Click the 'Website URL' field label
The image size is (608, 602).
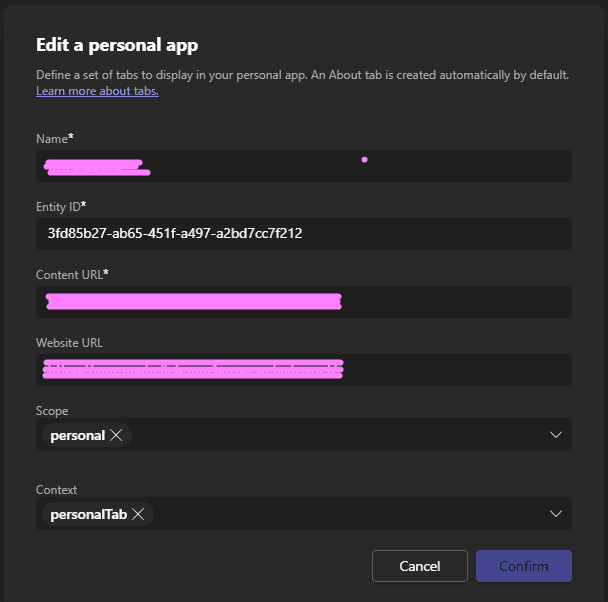69,343
